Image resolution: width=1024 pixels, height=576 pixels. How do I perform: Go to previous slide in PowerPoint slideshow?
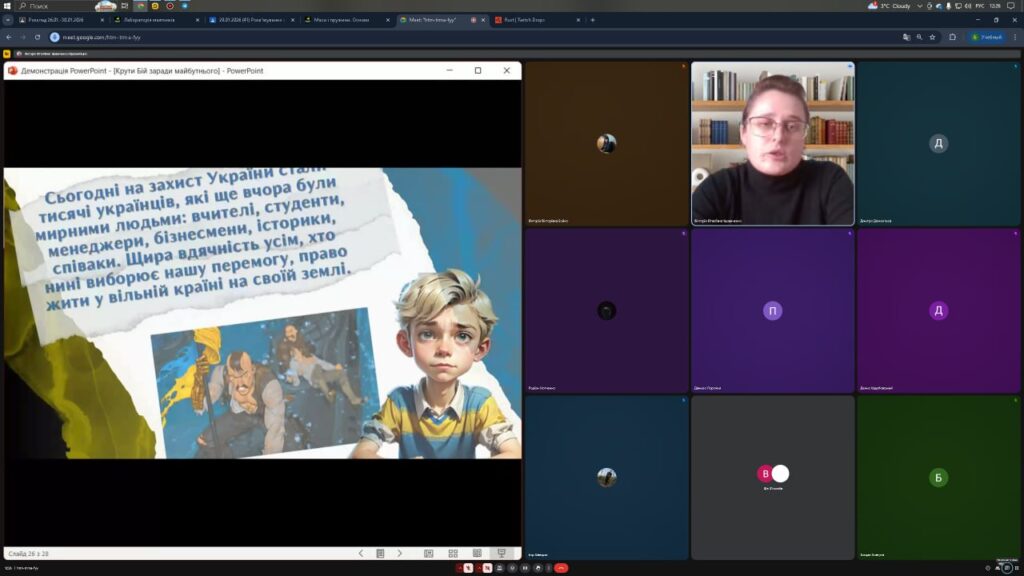coord(361,553)
